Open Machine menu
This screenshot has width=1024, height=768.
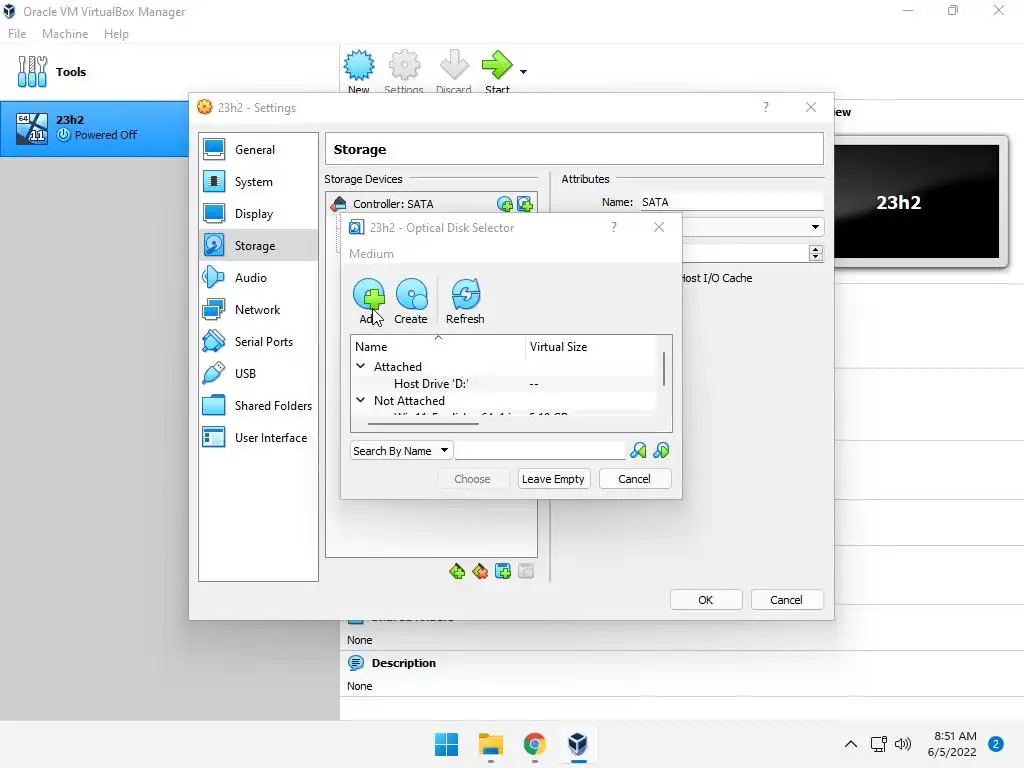tap(65, 34)
